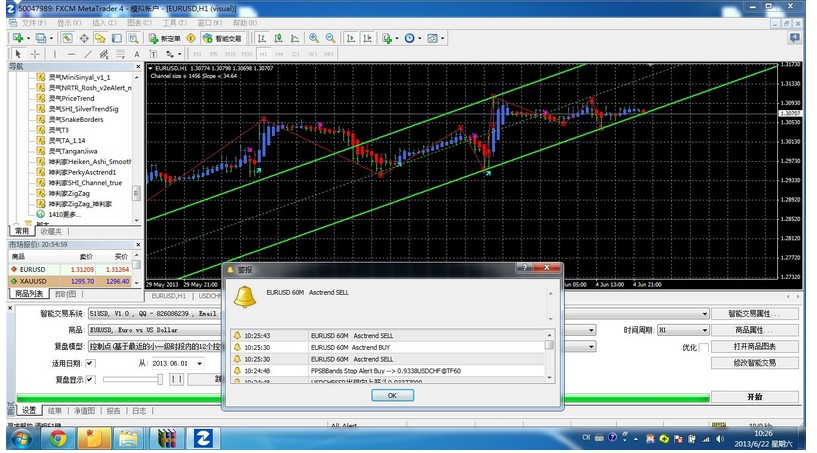Toggle the 复盘显示 (visual mode) checkbox
This screenshot has width=817, height=453.
91,379
